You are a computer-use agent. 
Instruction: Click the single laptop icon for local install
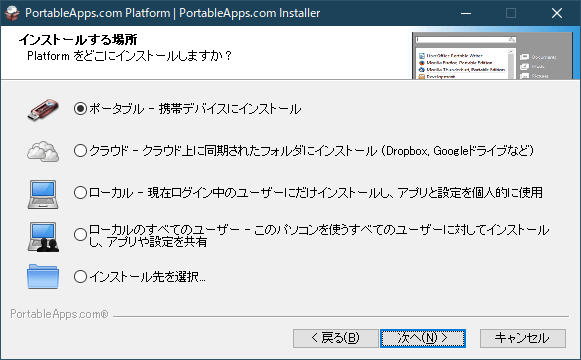[x=43, y=194]
